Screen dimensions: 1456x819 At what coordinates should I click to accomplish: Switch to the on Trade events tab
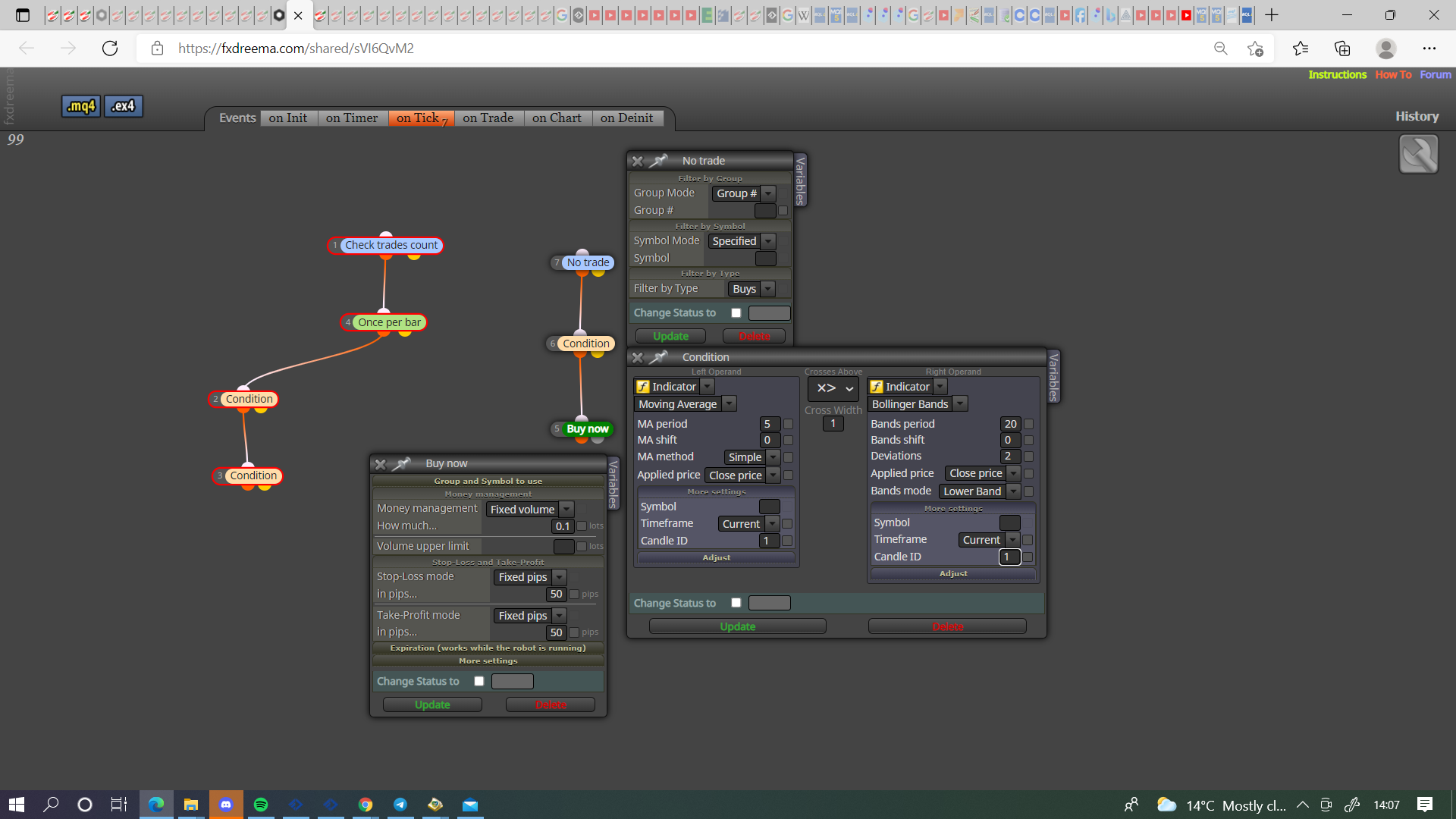click(488, 118)
